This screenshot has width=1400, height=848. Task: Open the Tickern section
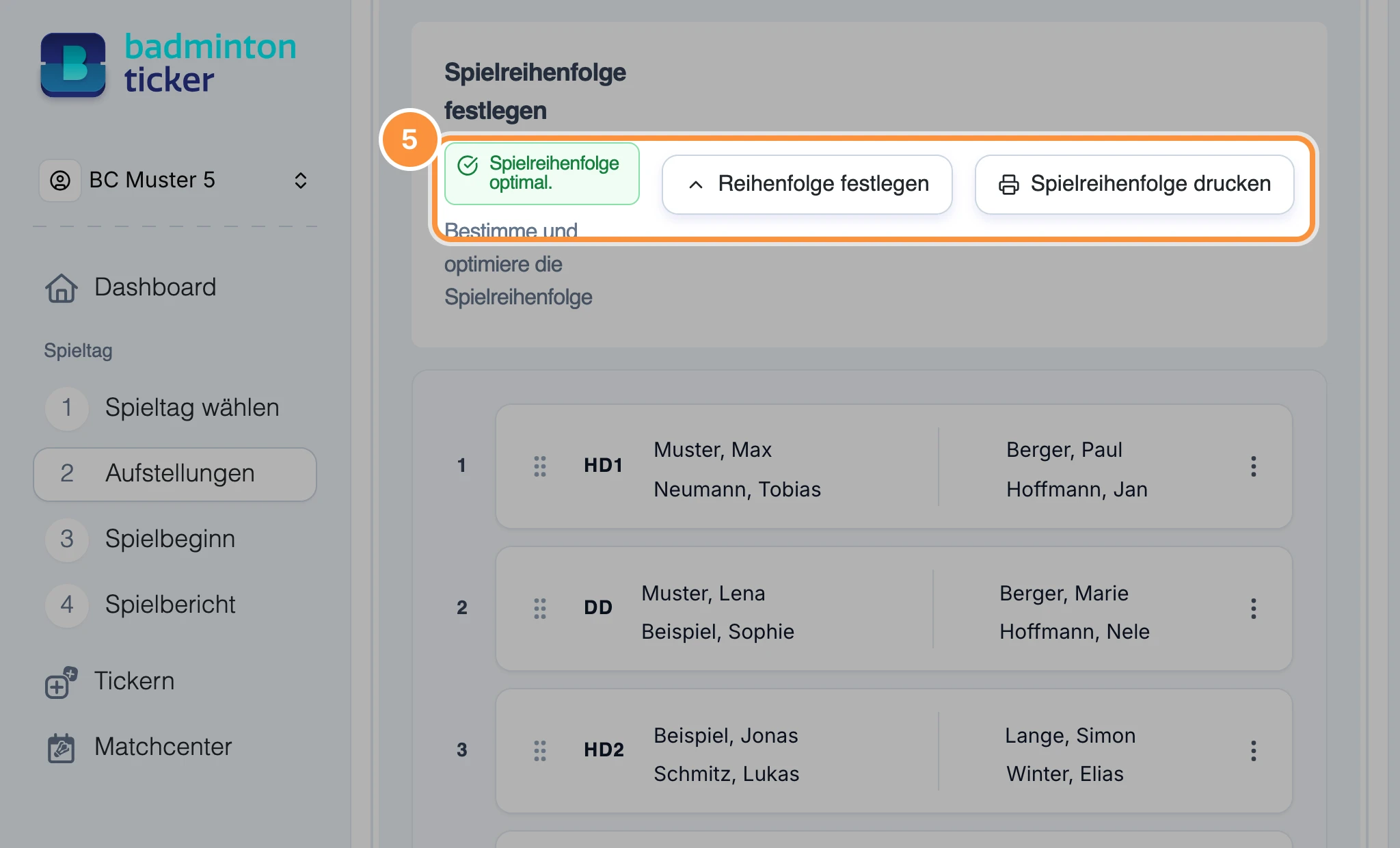(135, 681)
